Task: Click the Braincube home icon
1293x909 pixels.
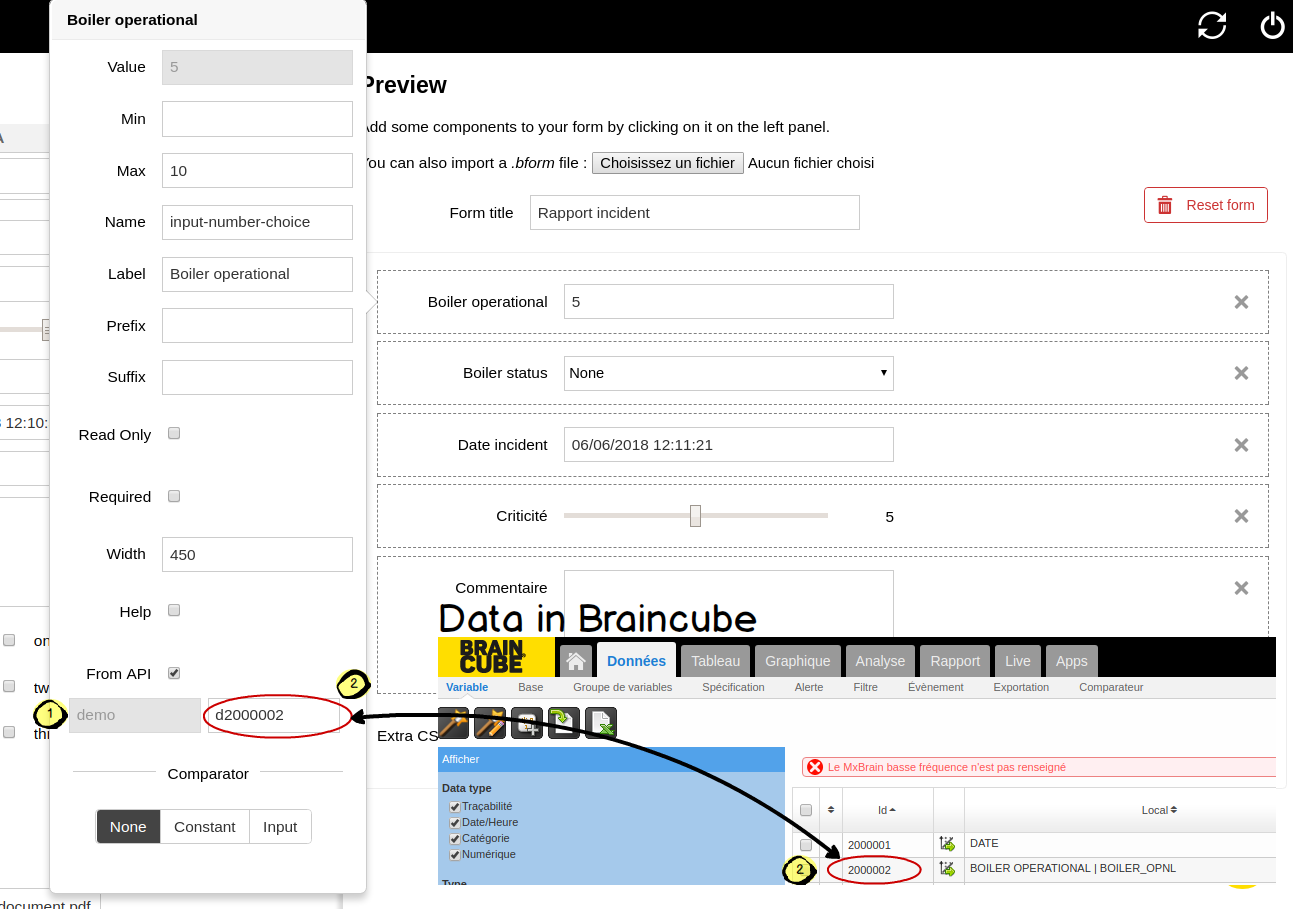Action: pyautogui.click(x=574, y=661)
